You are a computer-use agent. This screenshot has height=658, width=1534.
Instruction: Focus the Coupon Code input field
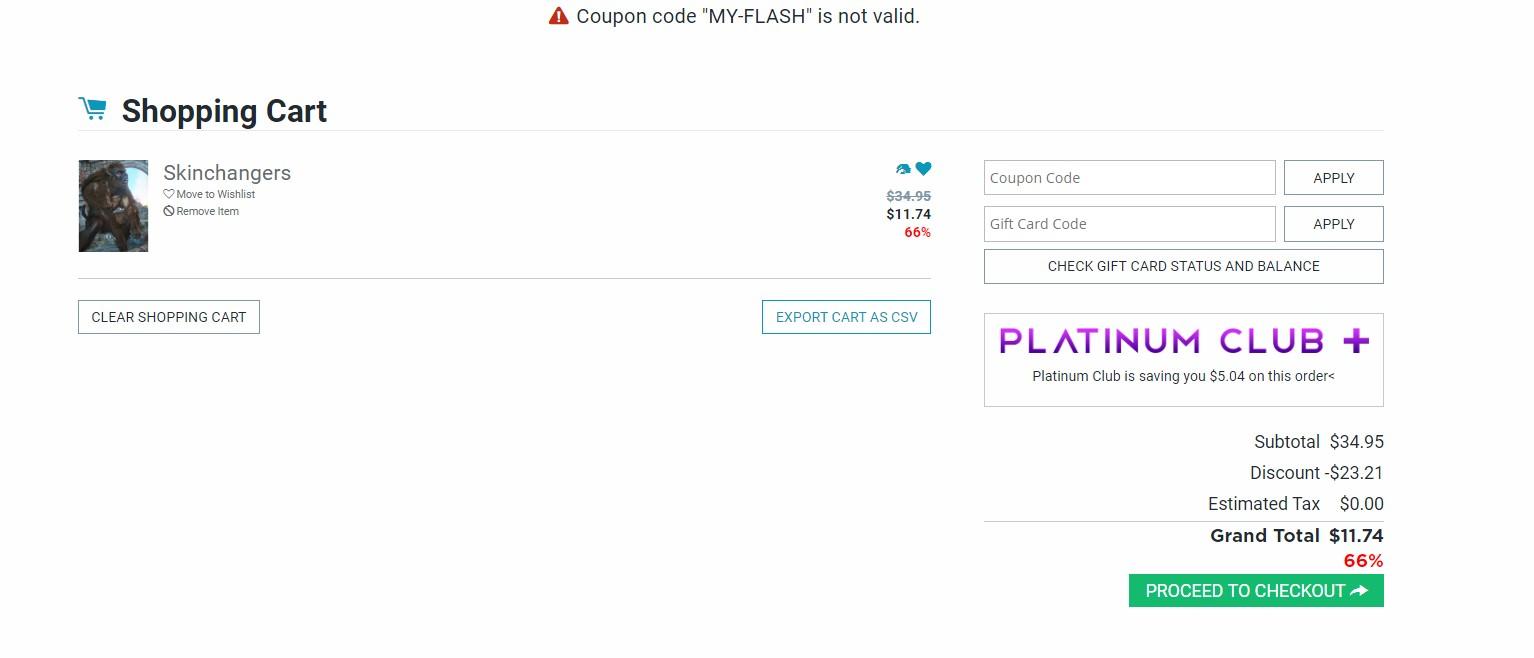point(1129,178)
